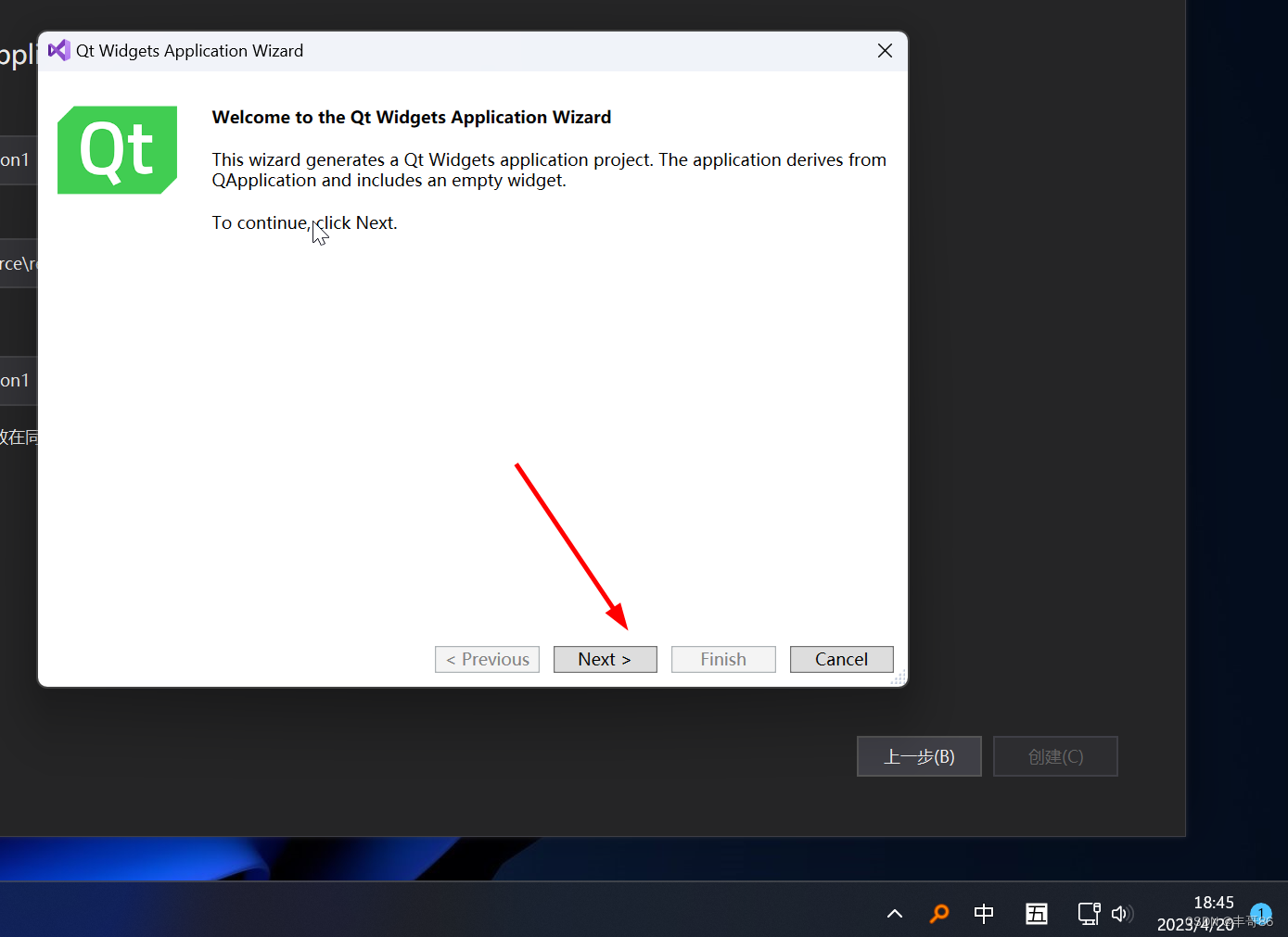Click the wizard resize grip corner
The width and height of the screenshot is (1288, 937).
[899, 677]
